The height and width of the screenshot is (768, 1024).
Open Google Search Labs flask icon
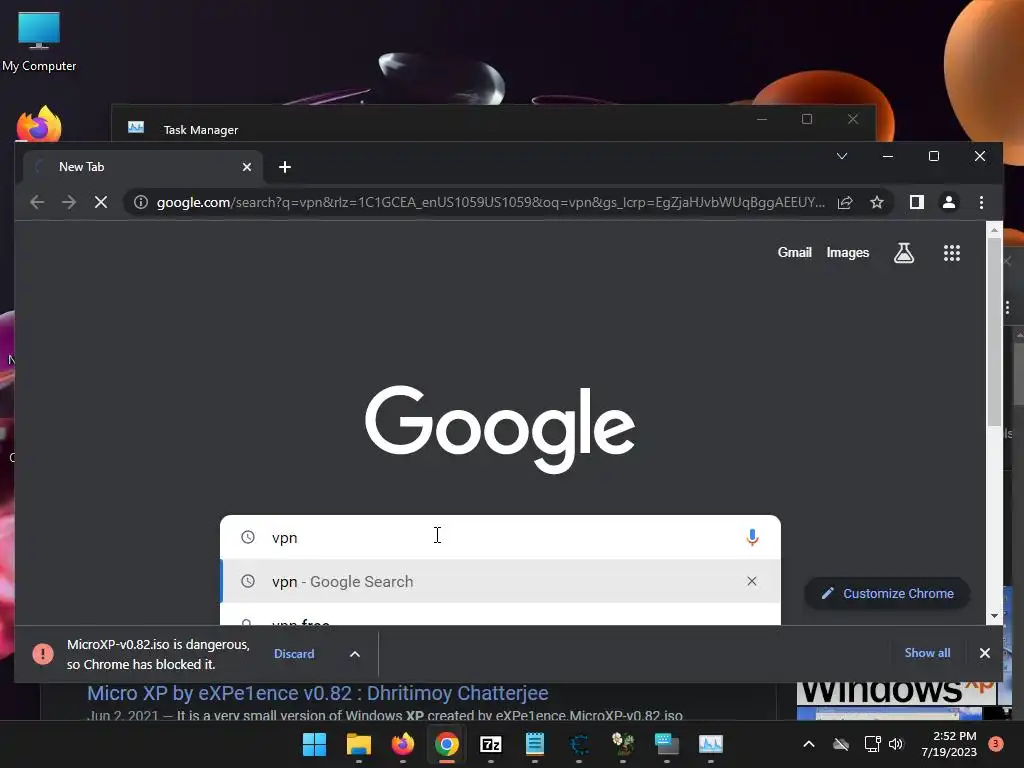click(903, 253)
